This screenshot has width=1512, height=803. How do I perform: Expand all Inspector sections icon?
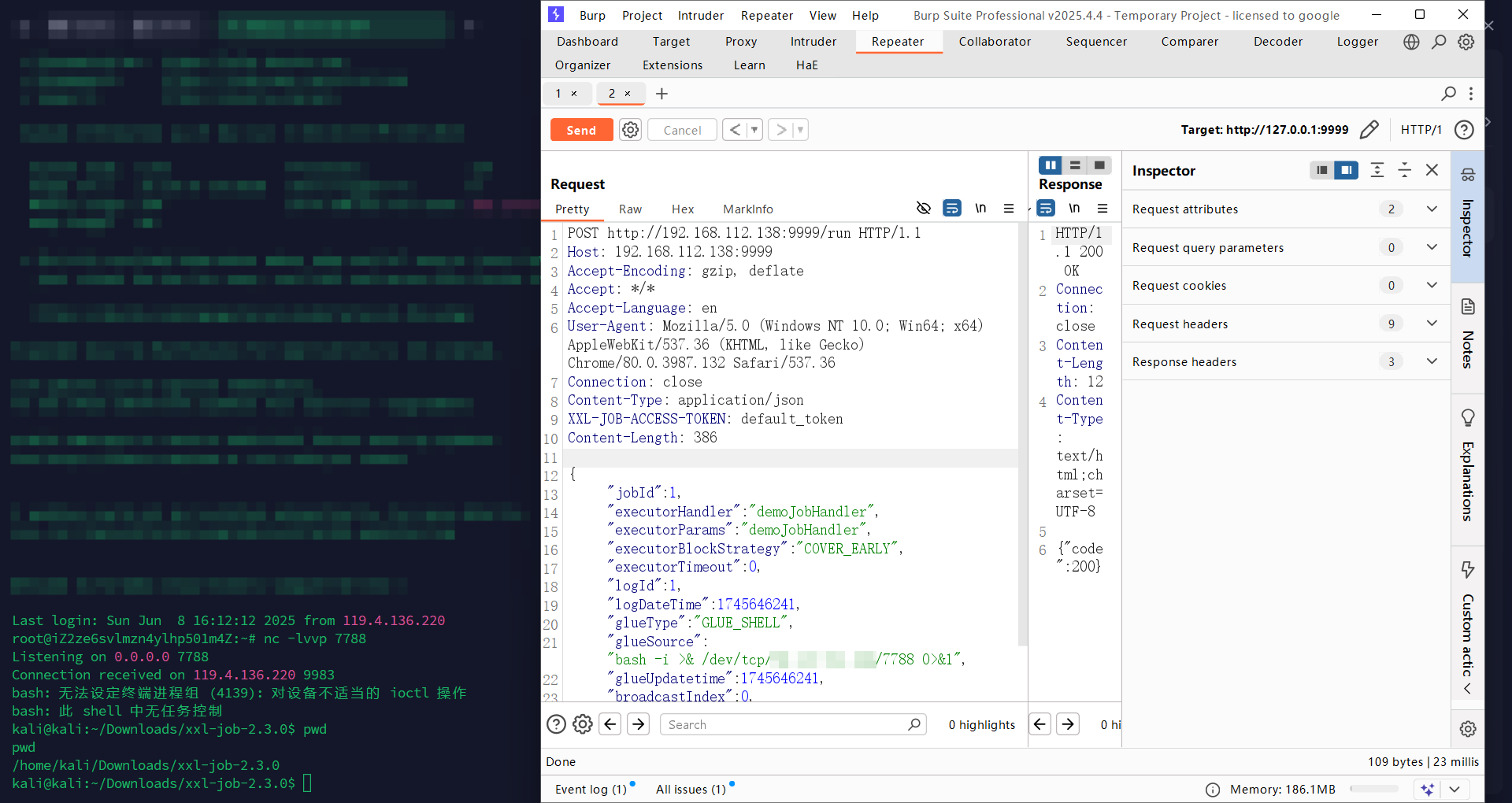1377,170
